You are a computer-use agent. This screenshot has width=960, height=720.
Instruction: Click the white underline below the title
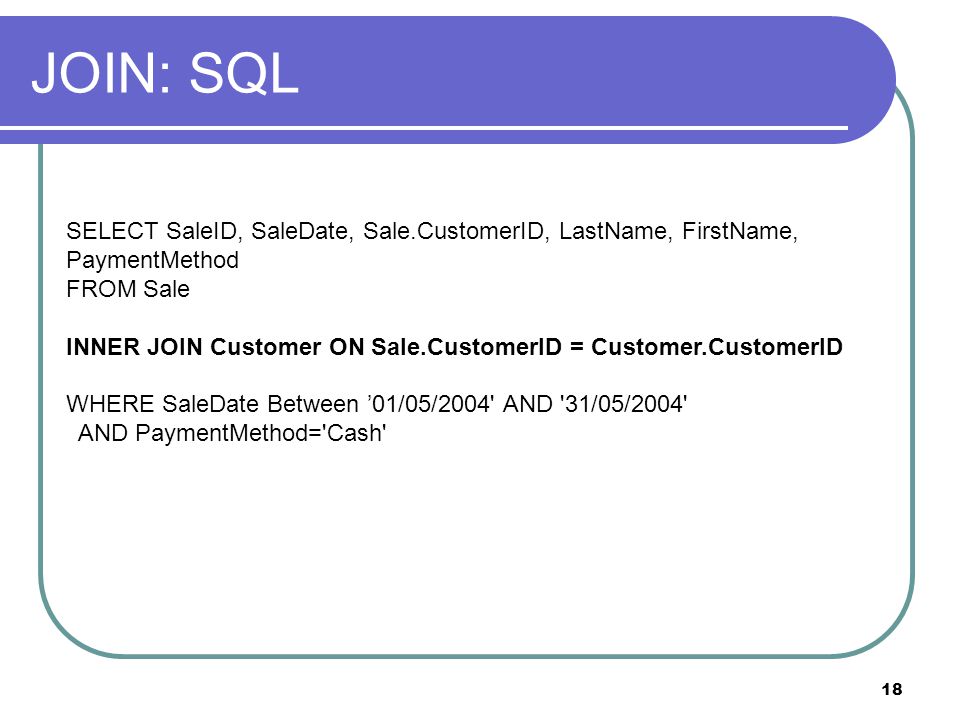(424, 128)
